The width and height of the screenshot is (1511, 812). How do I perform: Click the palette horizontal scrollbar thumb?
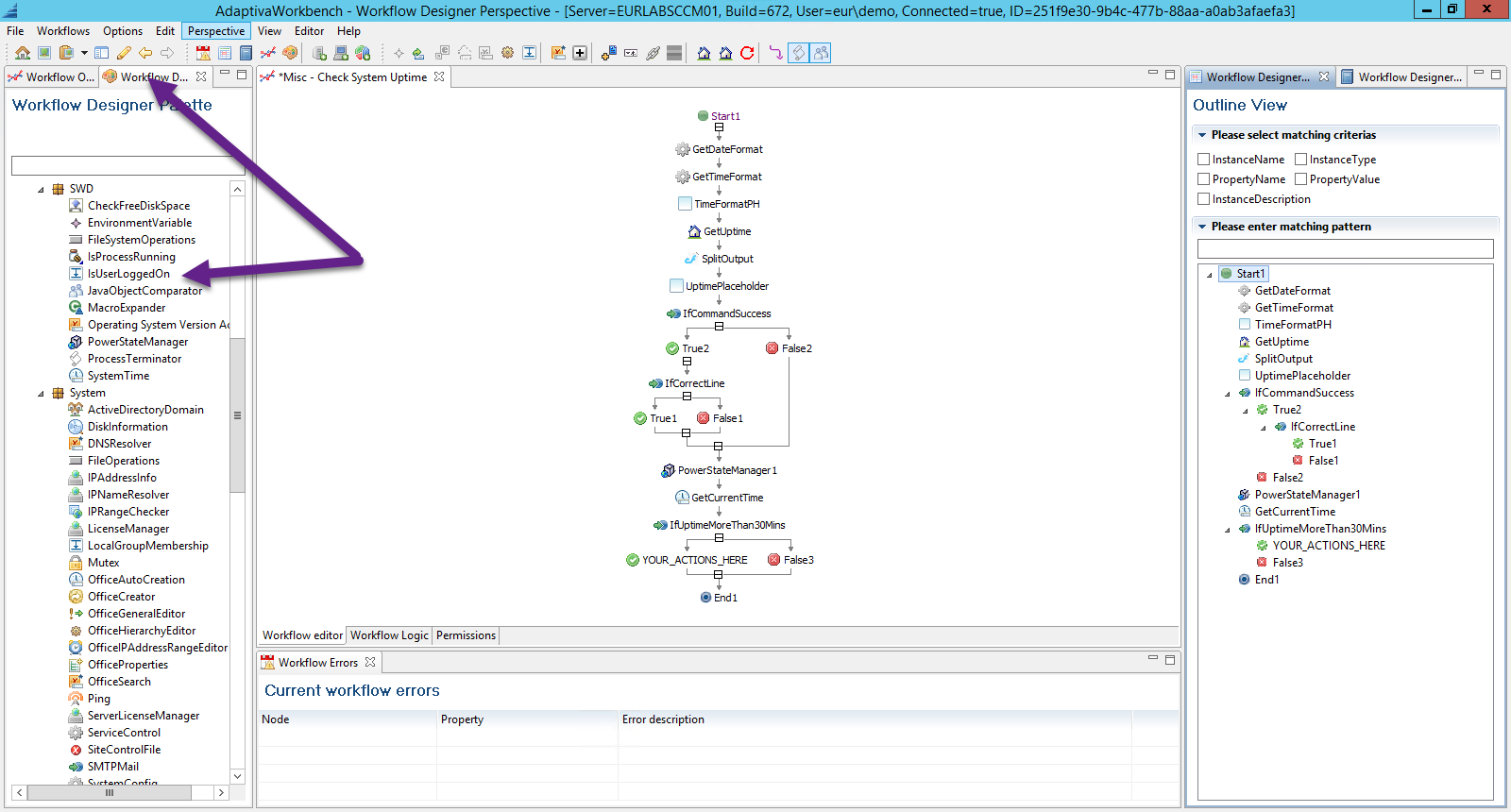pyautogui.click(x=110, y=792)
